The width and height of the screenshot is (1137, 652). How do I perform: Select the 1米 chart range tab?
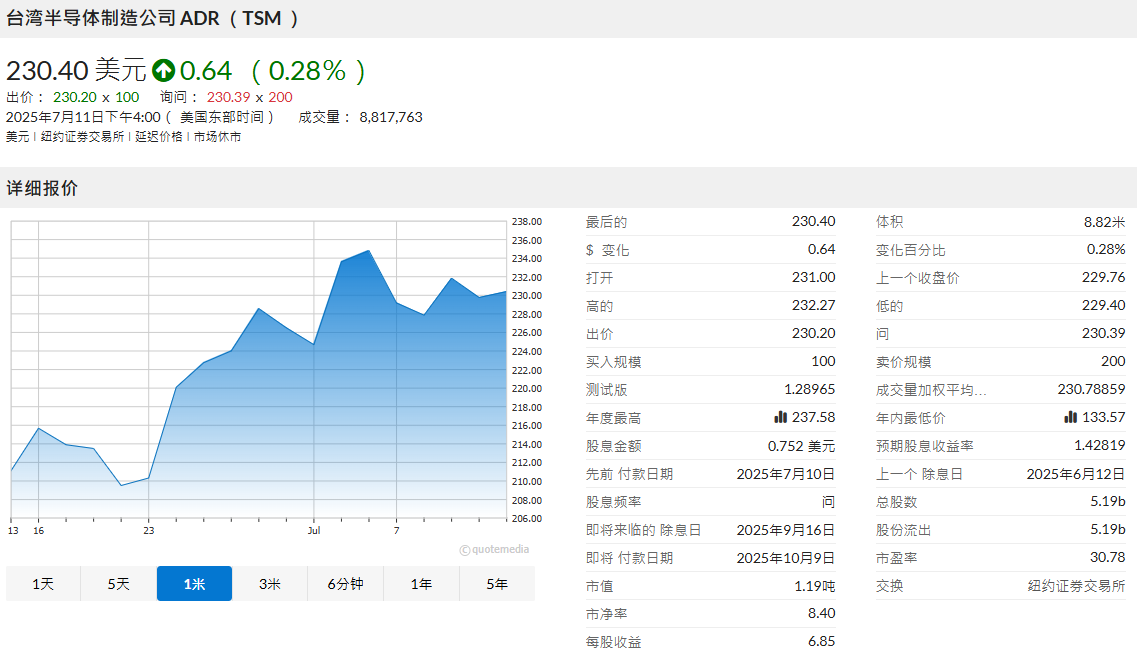click(x=194, y=584)
